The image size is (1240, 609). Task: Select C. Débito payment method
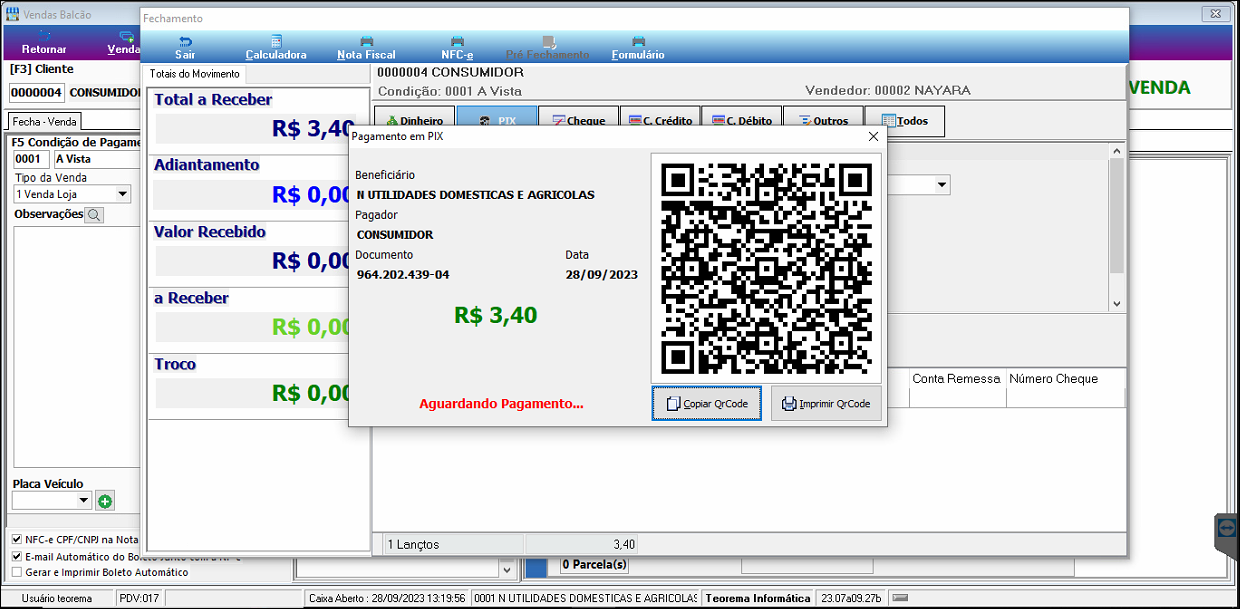coord(741,121)
